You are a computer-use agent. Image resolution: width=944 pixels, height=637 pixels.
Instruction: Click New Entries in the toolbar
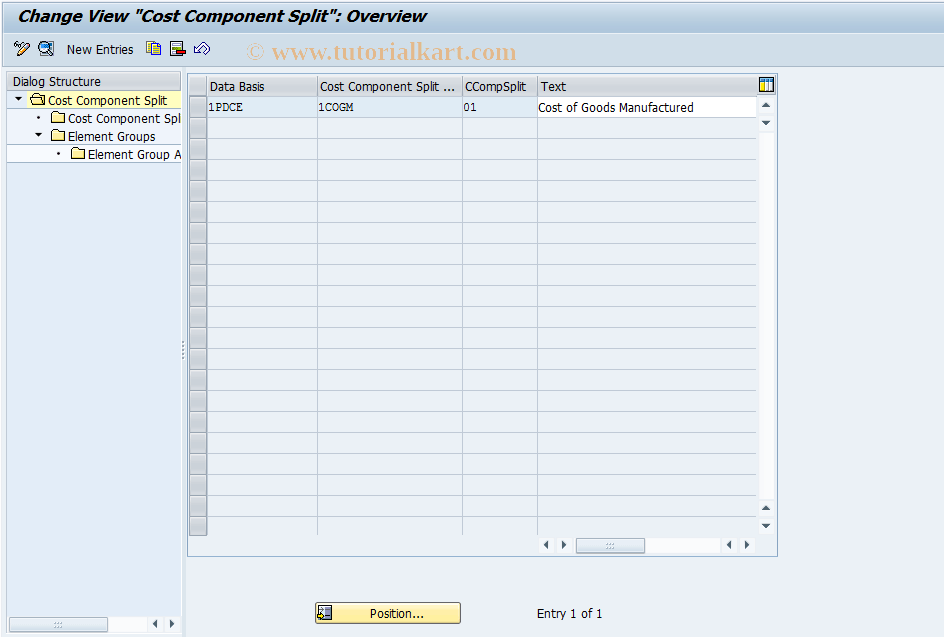[99, 49]
